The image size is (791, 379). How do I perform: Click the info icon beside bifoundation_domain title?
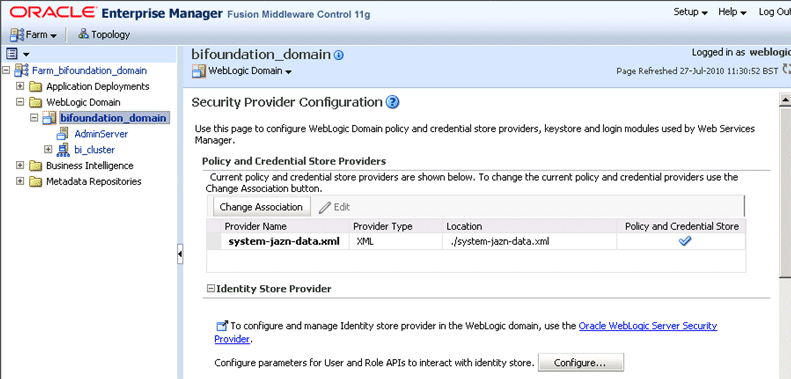(x=339, y=55)
